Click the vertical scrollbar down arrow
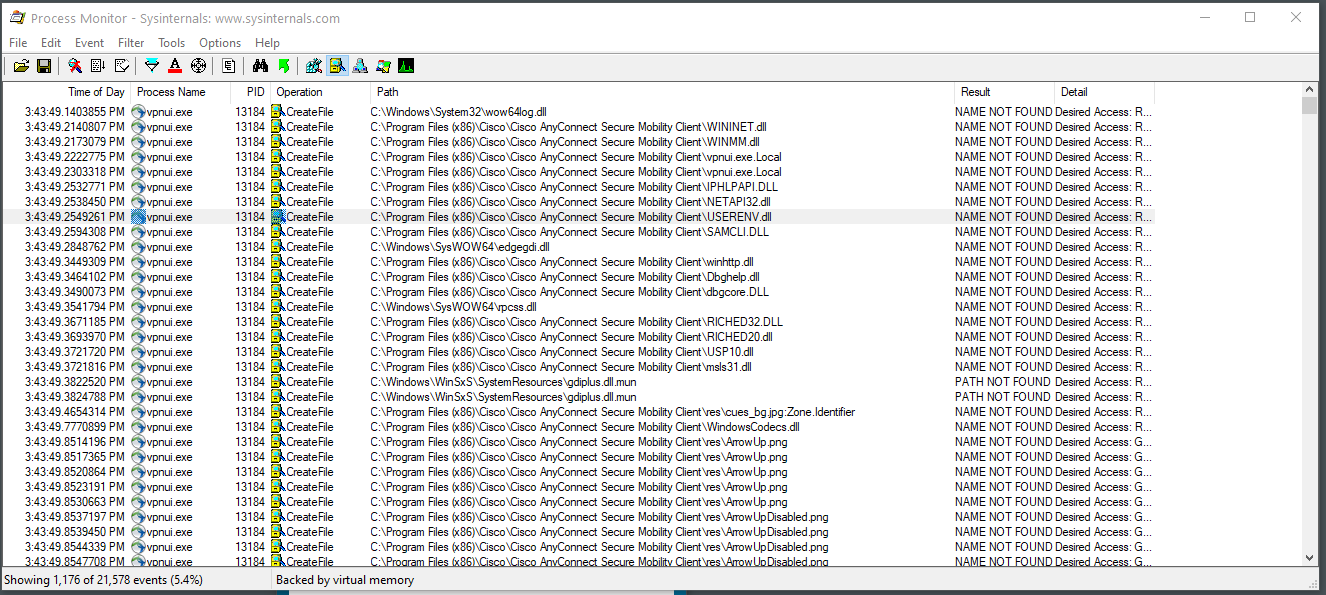Screen dimensions: 1326x595 [x=1310, y=559]
